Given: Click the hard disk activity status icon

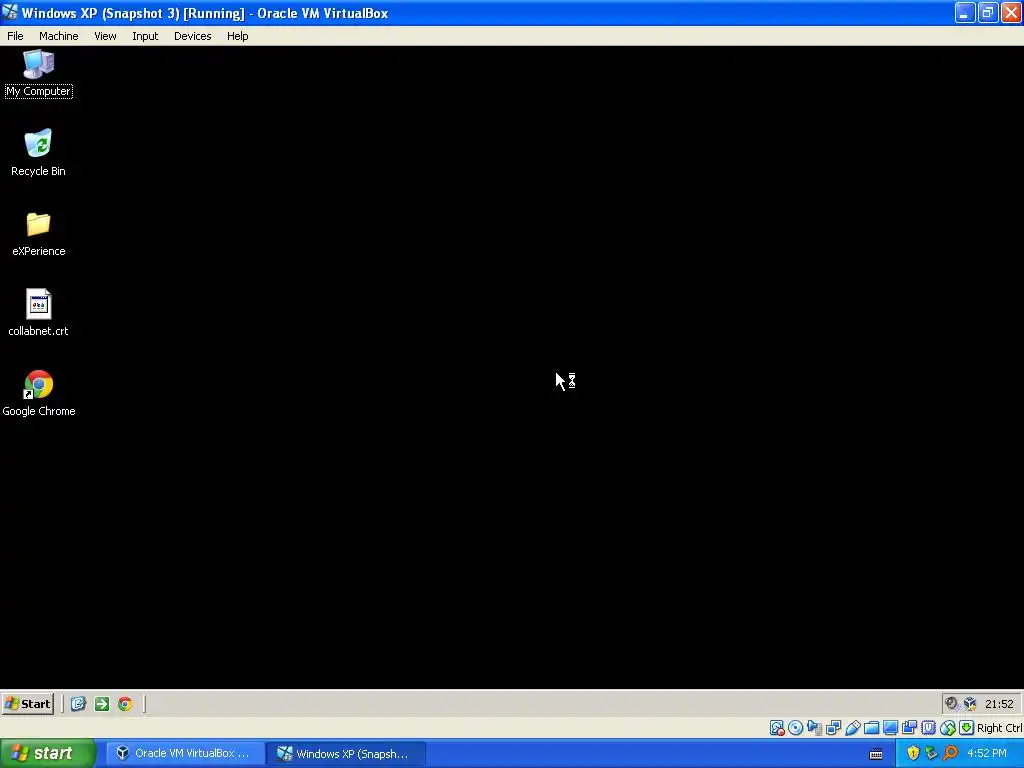Looking at the screenshot, I should (776, 728).
